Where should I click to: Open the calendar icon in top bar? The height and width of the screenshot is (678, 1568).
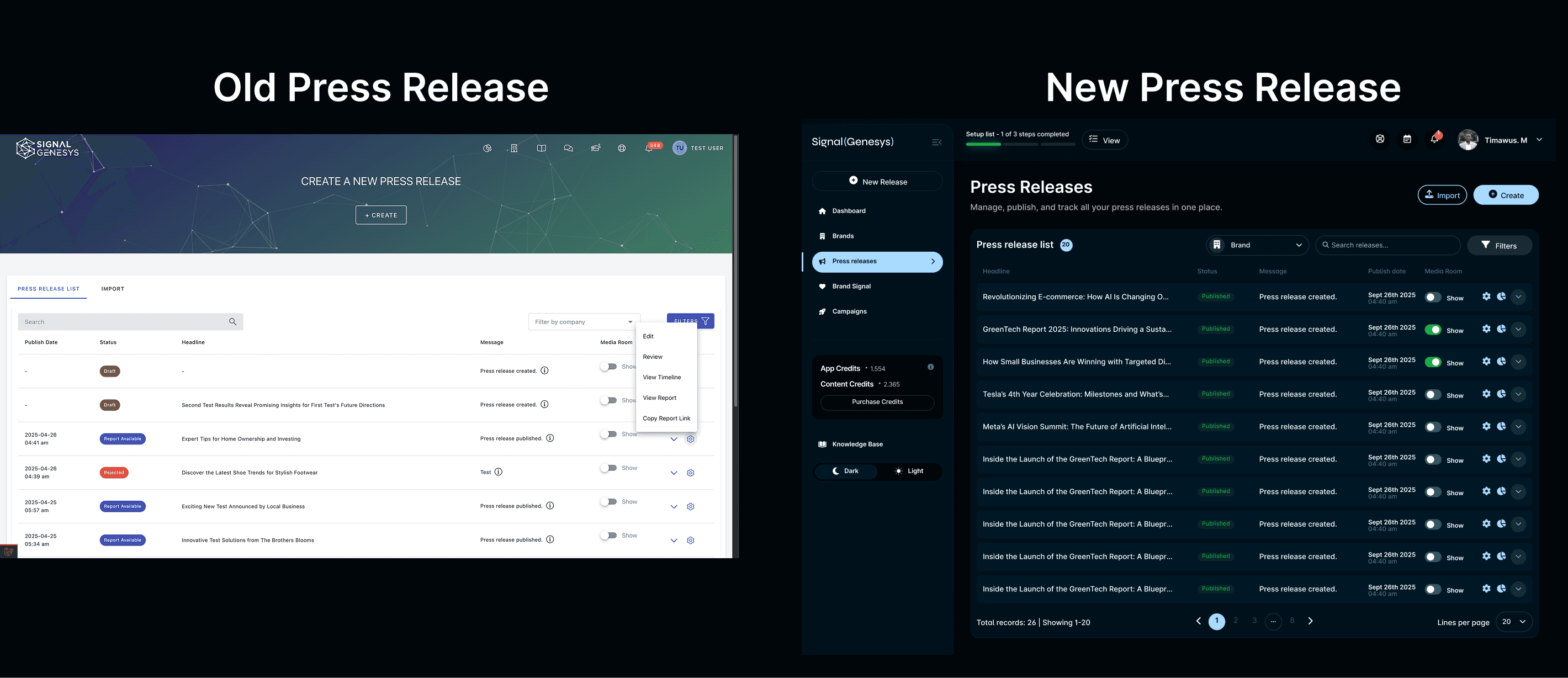point(1407,139)
